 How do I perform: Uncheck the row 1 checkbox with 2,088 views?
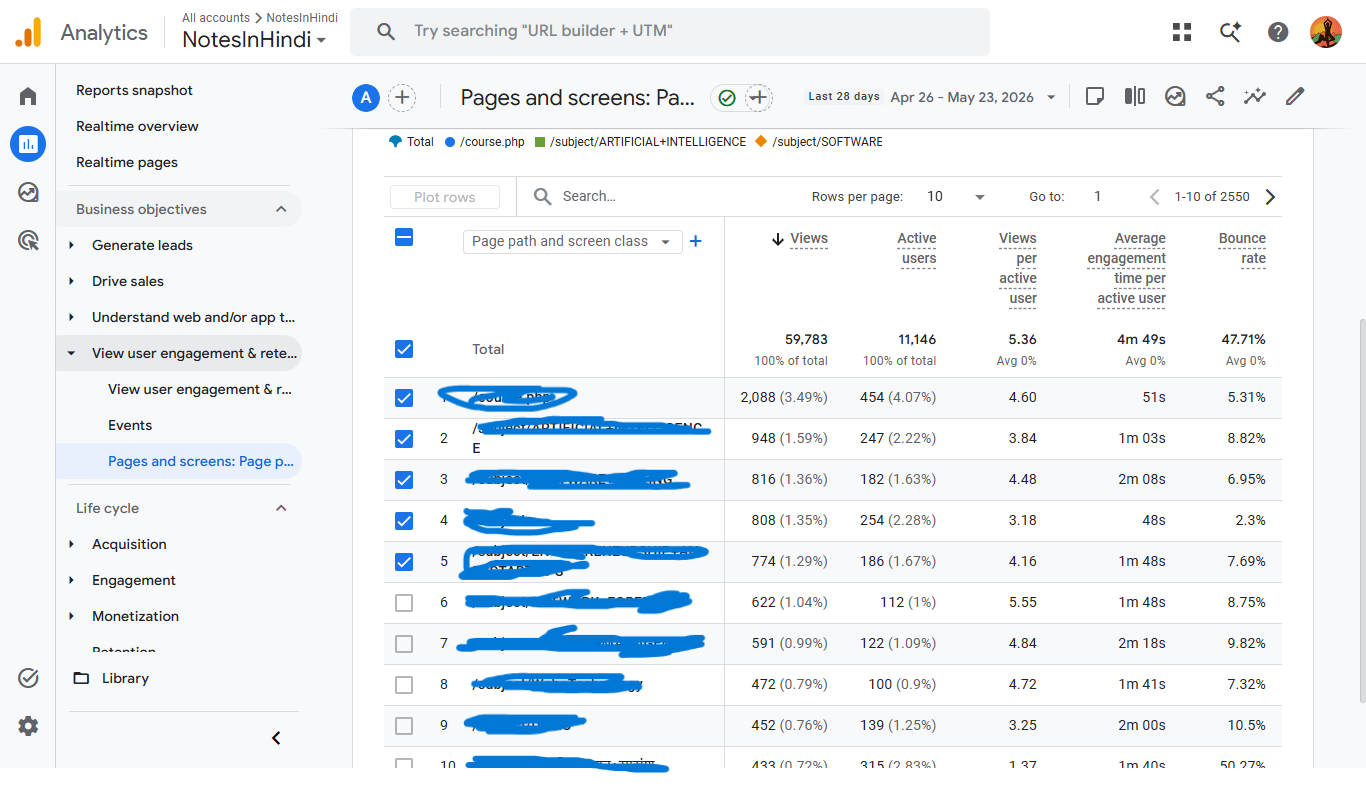pyautogui.click(x=404, y=398)
